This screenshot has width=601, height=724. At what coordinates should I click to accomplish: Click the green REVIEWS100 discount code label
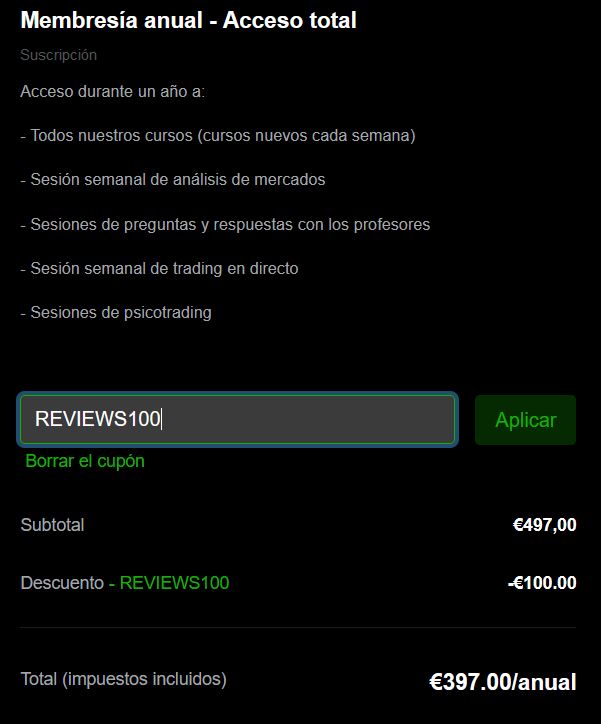pos(174,583)
